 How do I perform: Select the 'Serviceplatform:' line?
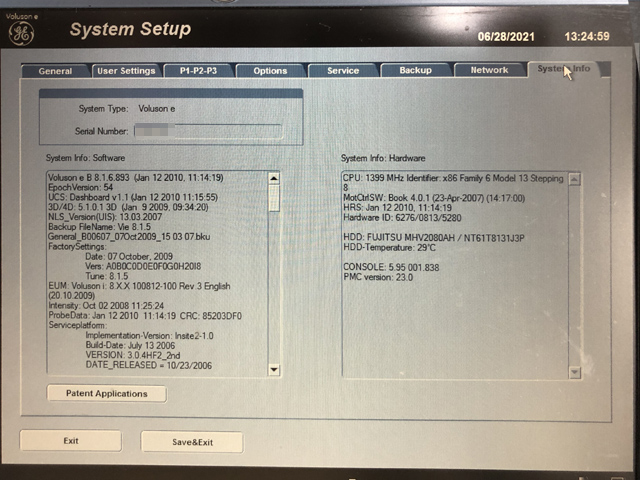click(78, 325)
